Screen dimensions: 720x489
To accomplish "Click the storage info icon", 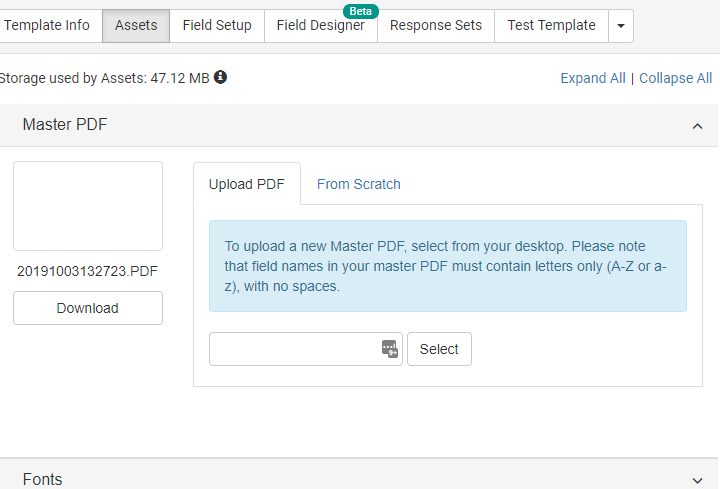I will click(x=220, y=77).
